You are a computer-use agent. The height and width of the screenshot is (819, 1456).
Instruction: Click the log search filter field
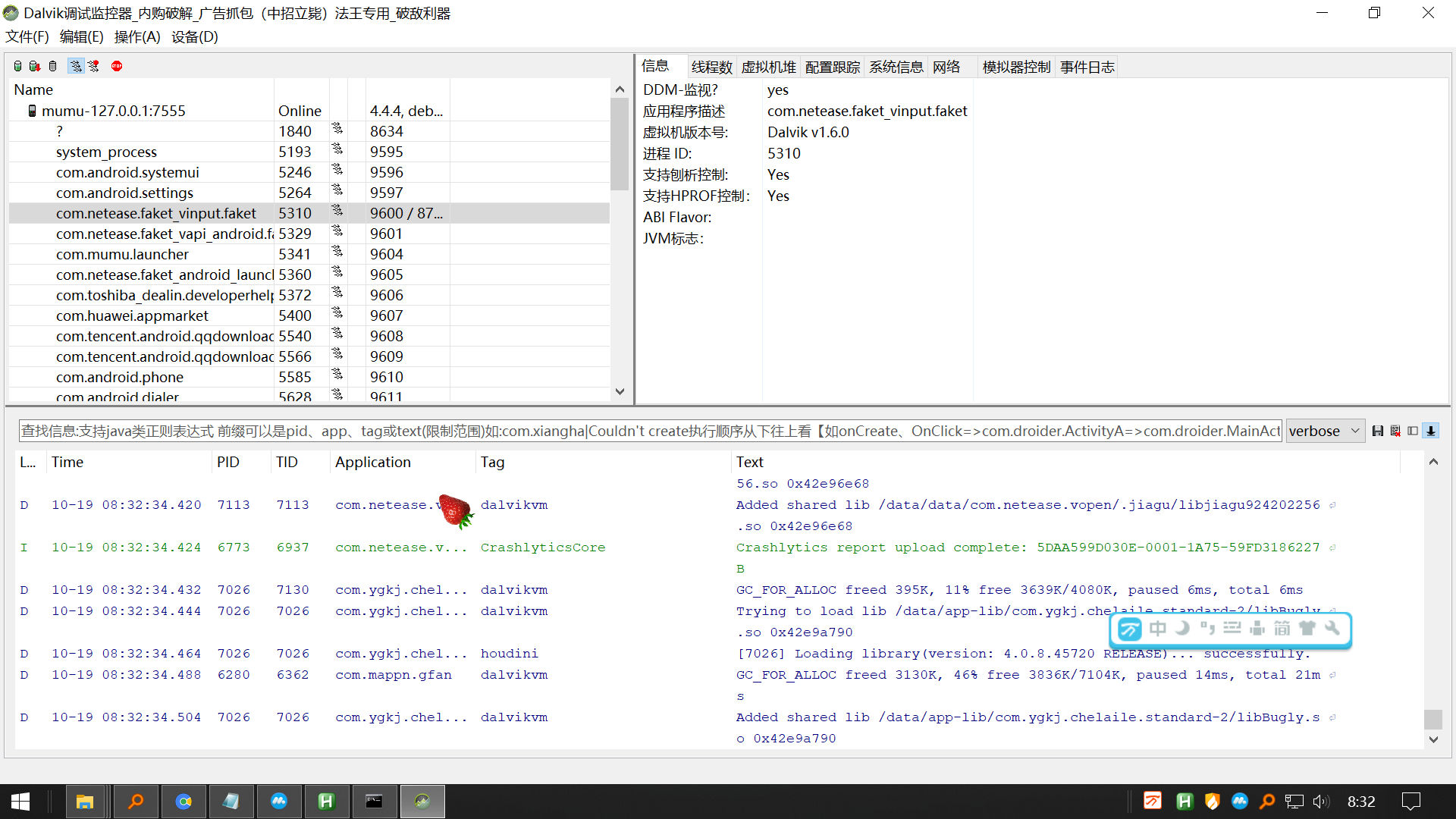click(x=650, y=431)
